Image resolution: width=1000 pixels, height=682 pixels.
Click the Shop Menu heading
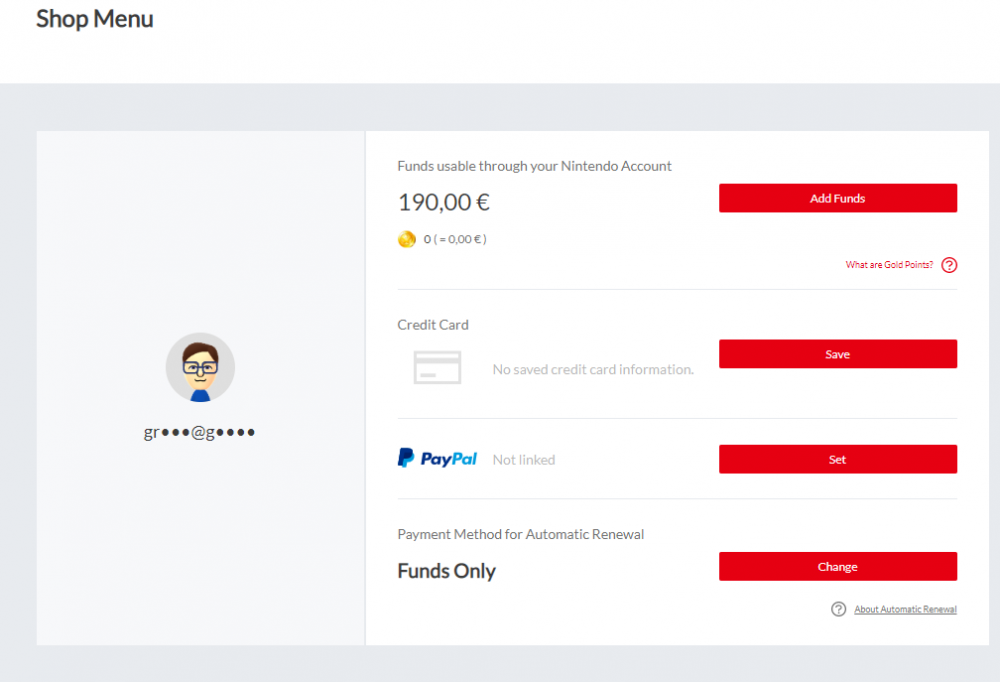click(95, 19)
